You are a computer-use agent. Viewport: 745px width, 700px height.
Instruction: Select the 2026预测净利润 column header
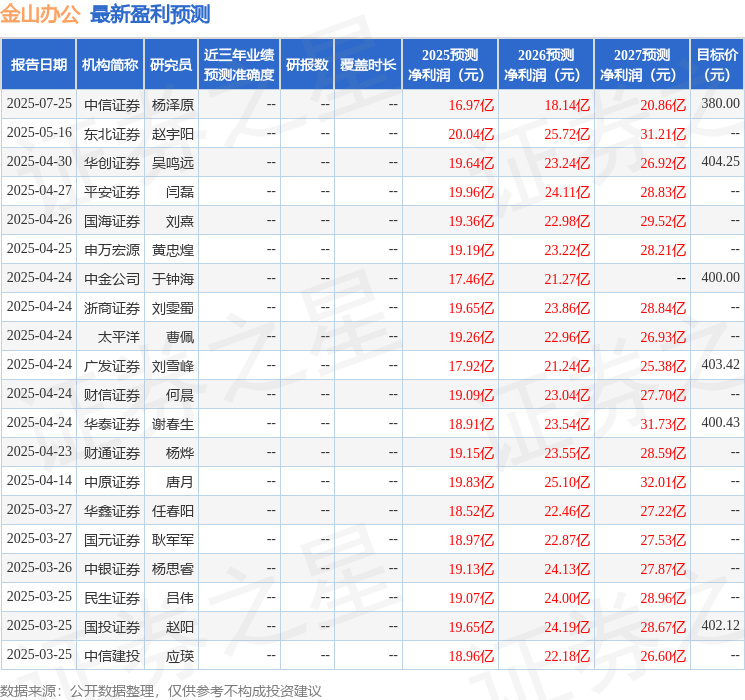tap(546, 64)
